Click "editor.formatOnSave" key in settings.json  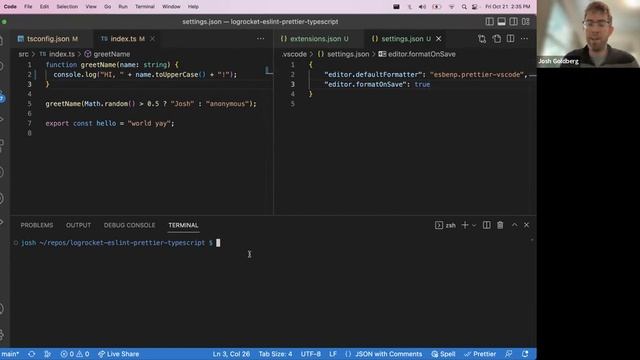pos(367,84)
